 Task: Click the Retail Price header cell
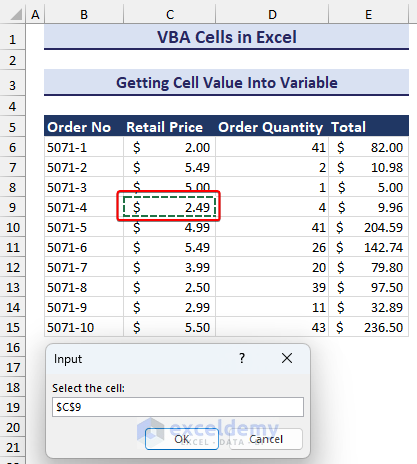[169, 127]
